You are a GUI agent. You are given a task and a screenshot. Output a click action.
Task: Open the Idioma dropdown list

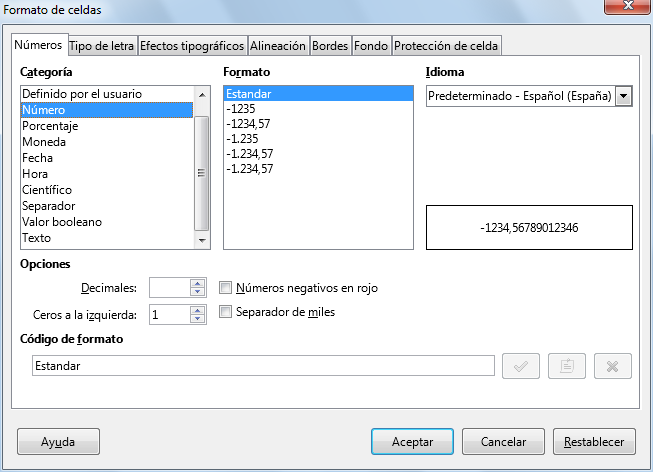[x=623, y=96]
